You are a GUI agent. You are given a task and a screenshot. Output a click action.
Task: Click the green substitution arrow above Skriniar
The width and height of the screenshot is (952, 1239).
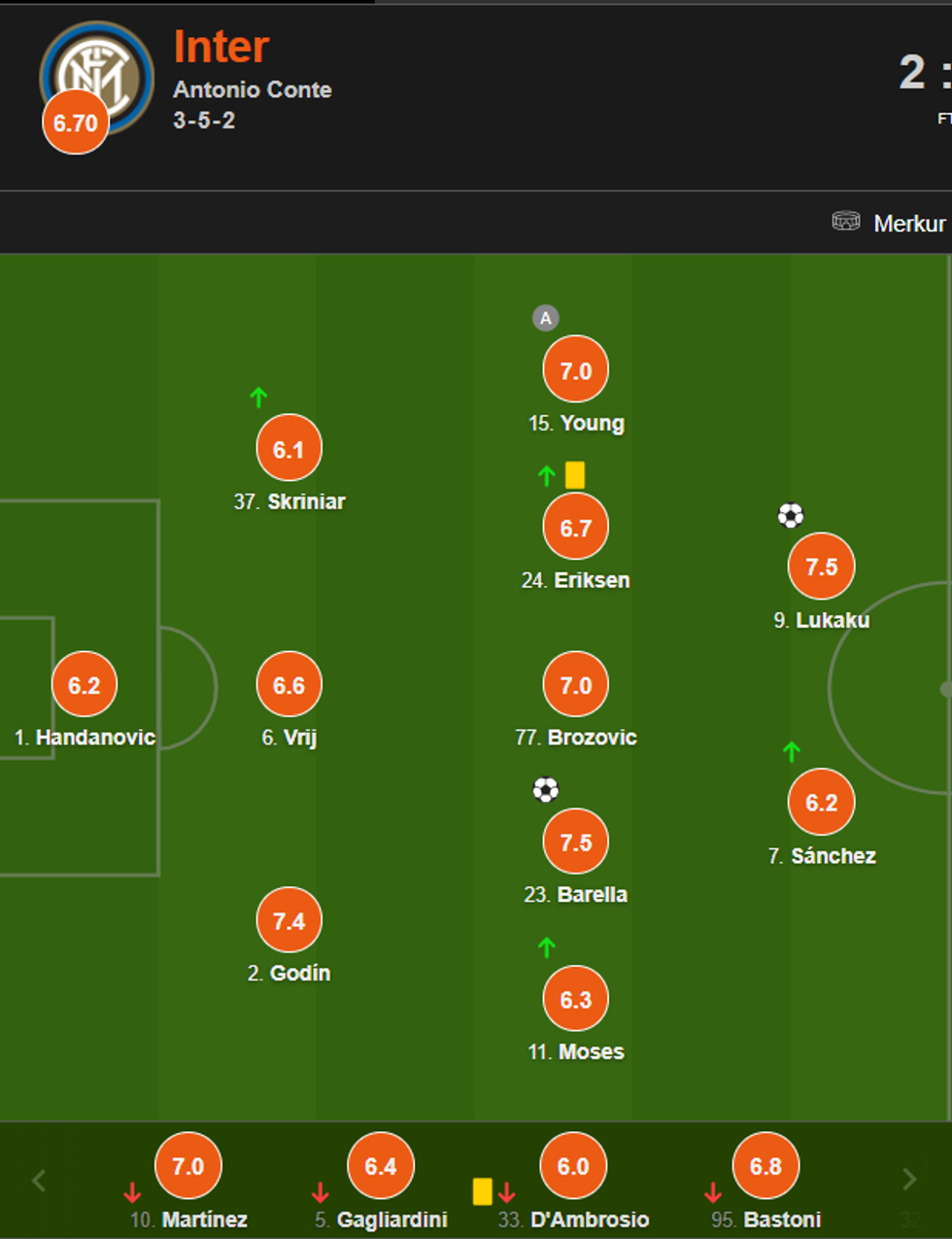point(258,396)
